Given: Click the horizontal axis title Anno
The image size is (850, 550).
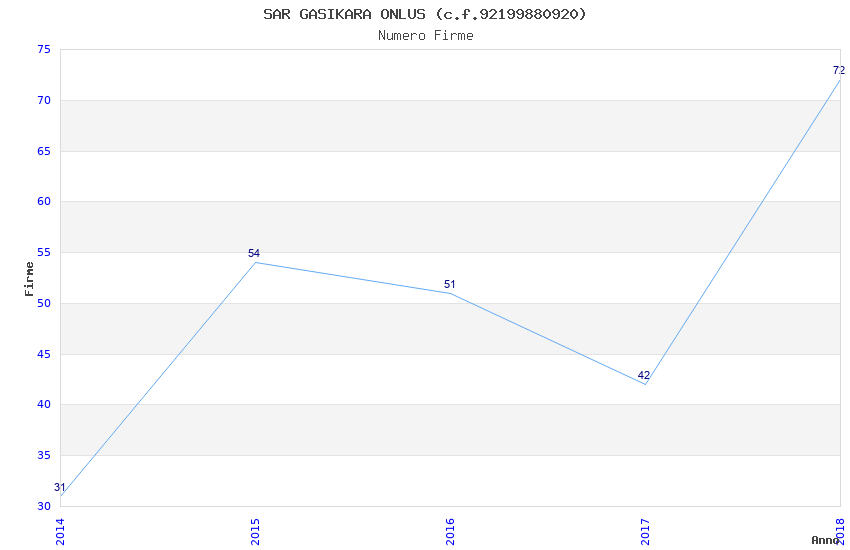Looking at the screenshot, I should (825, 540).
